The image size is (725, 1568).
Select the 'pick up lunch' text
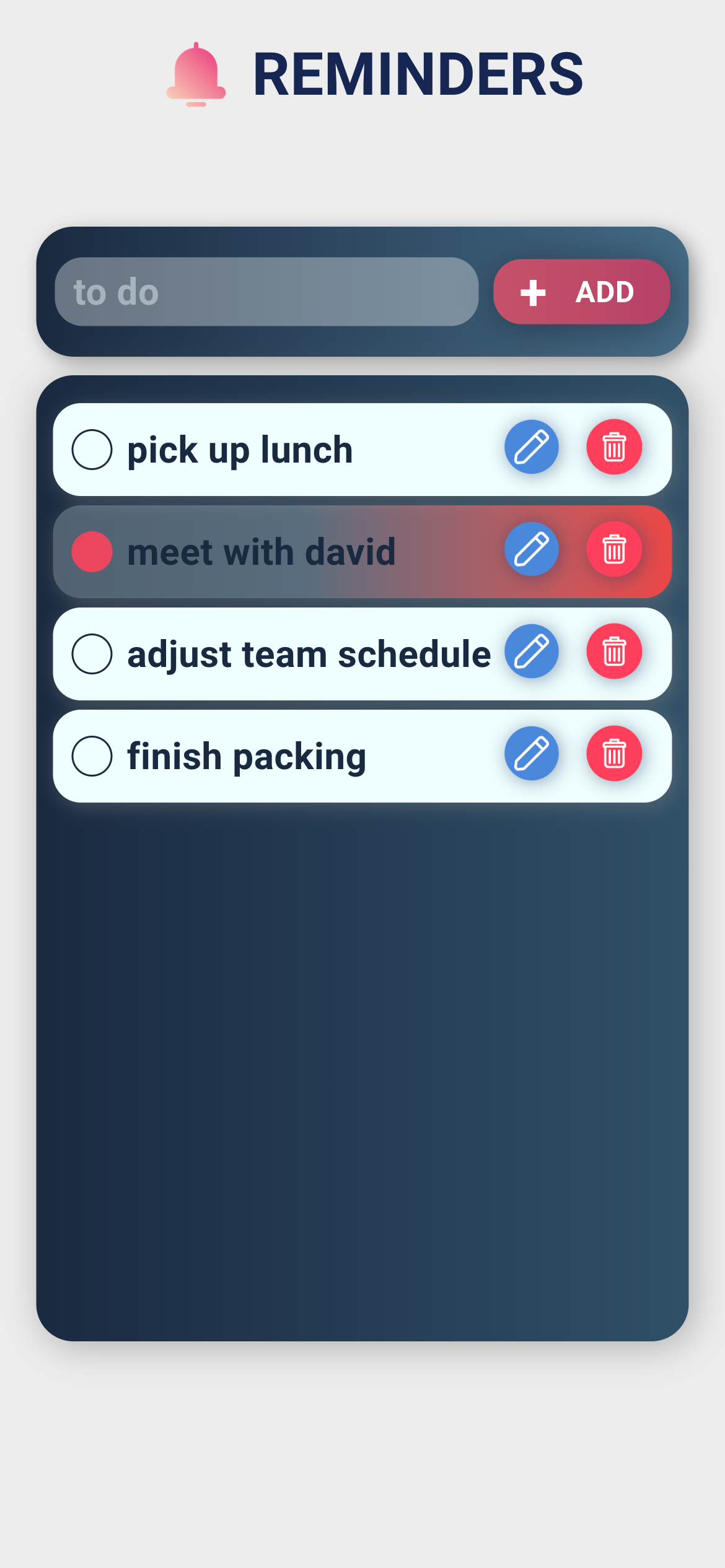(x=240, y=450)
